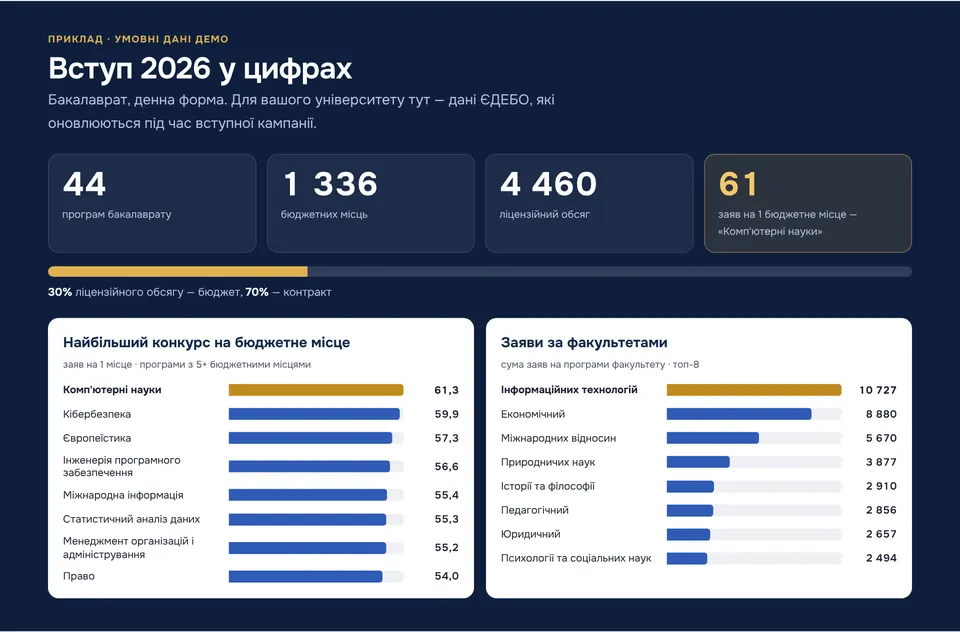
Task: Click the 'Право' row label
Action: 79,576
